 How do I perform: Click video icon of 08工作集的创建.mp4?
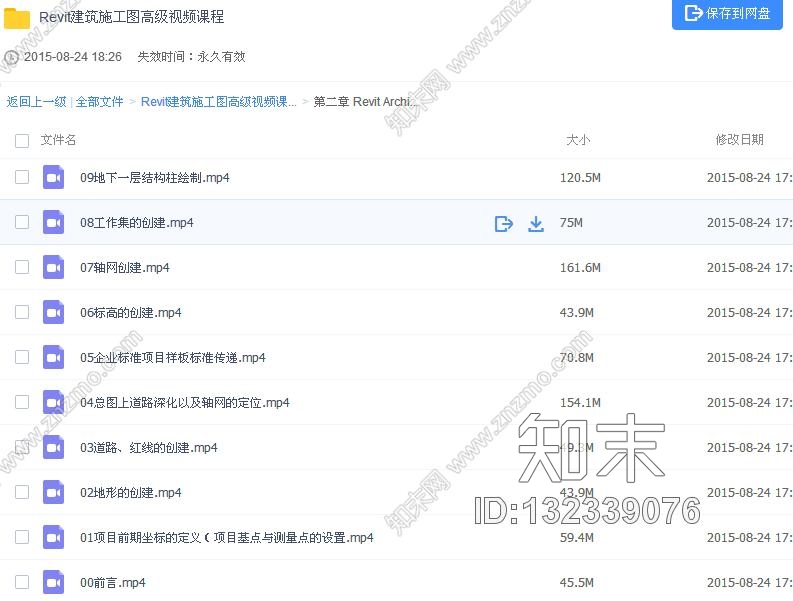[x=54, y=222]
